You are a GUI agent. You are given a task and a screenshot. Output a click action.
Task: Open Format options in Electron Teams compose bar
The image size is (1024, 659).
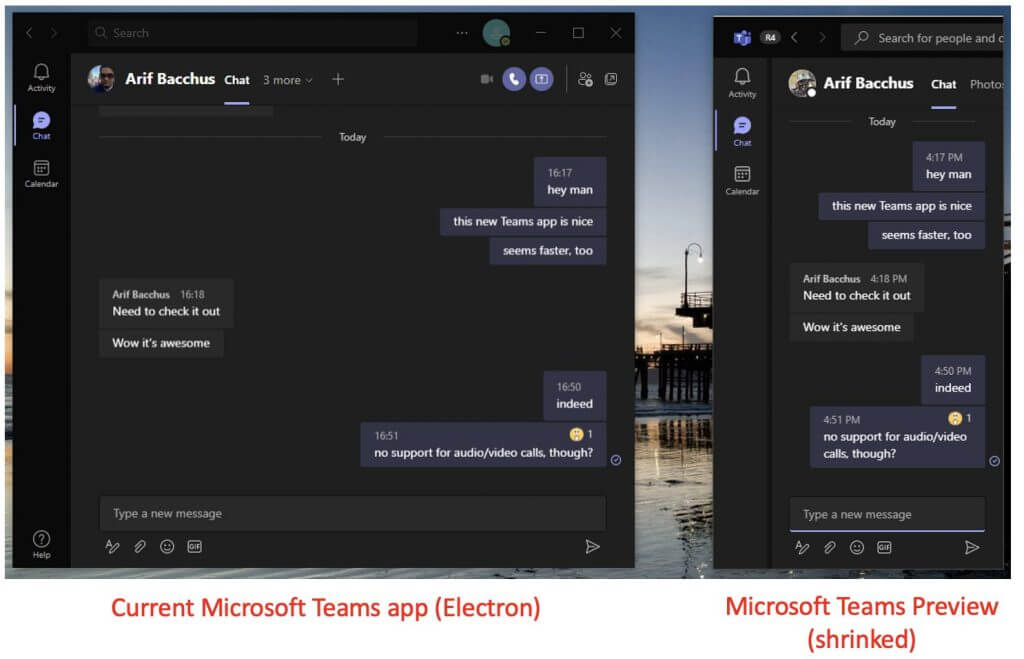[112, 547]
